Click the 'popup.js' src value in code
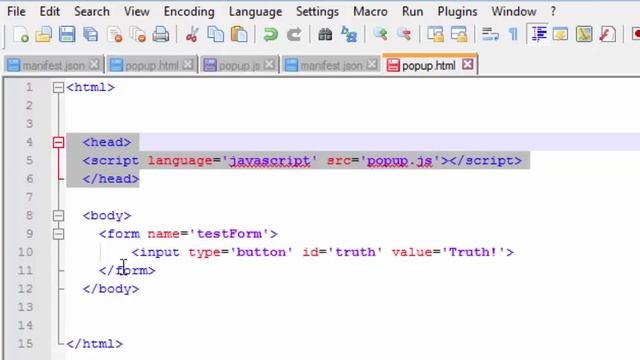 coord(400,160)
